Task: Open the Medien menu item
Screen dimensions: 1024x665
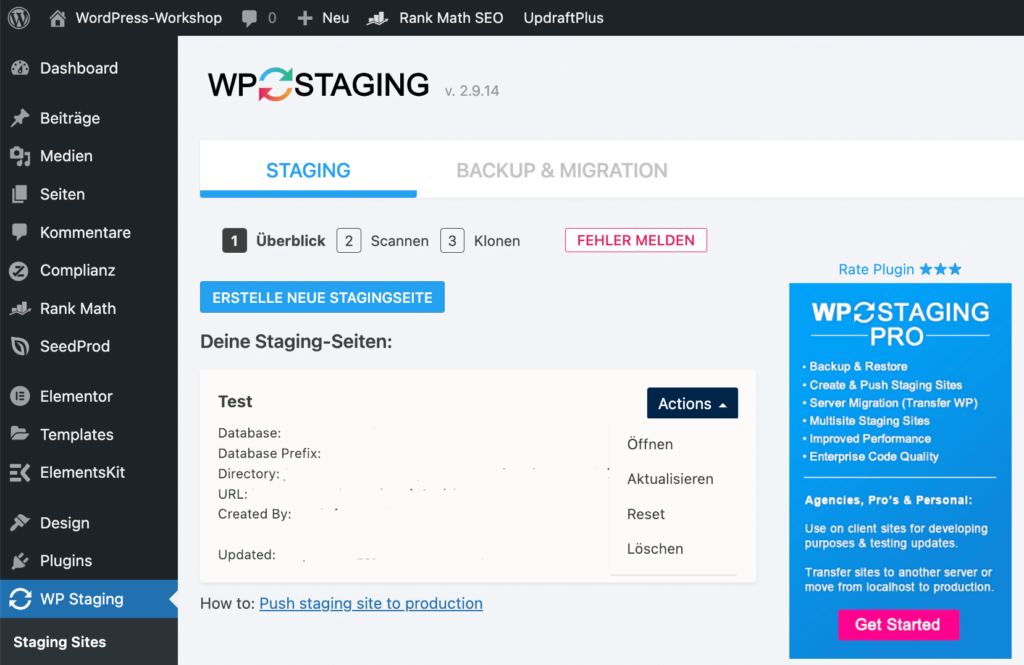Action: (x=66, y=156)
